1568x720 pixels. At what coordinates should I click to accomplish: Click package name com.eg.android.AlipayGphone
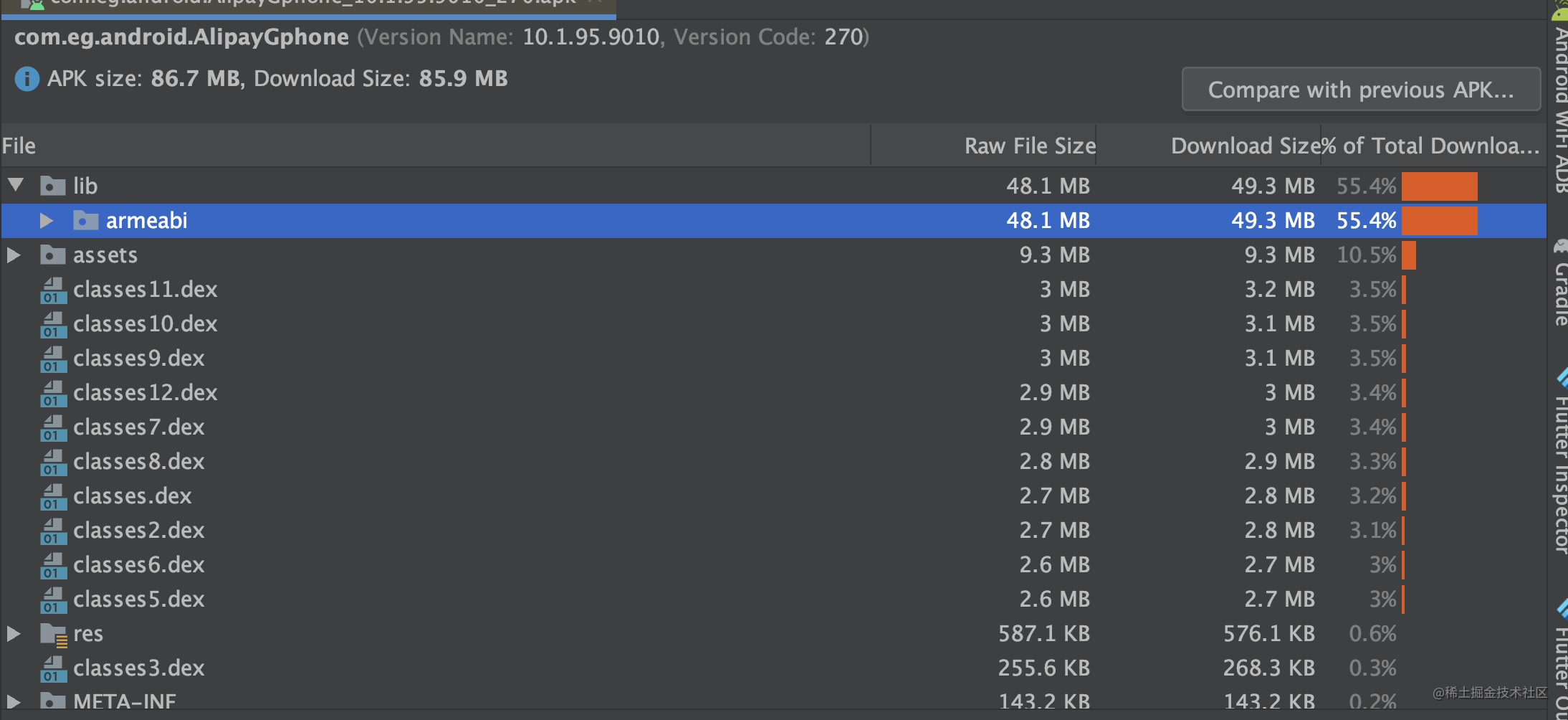[182, 37]
